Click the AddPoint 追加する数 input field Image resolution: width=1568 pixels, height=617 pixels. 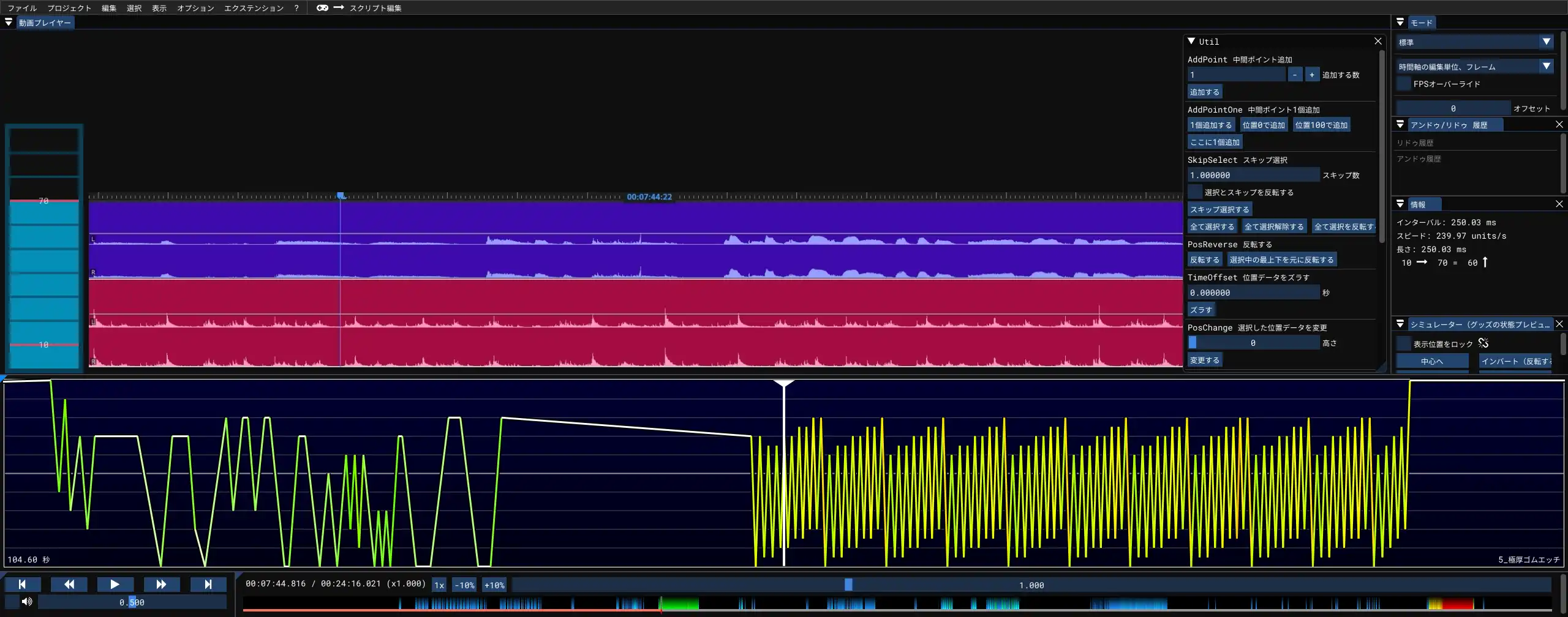(x=1236, y=75)
